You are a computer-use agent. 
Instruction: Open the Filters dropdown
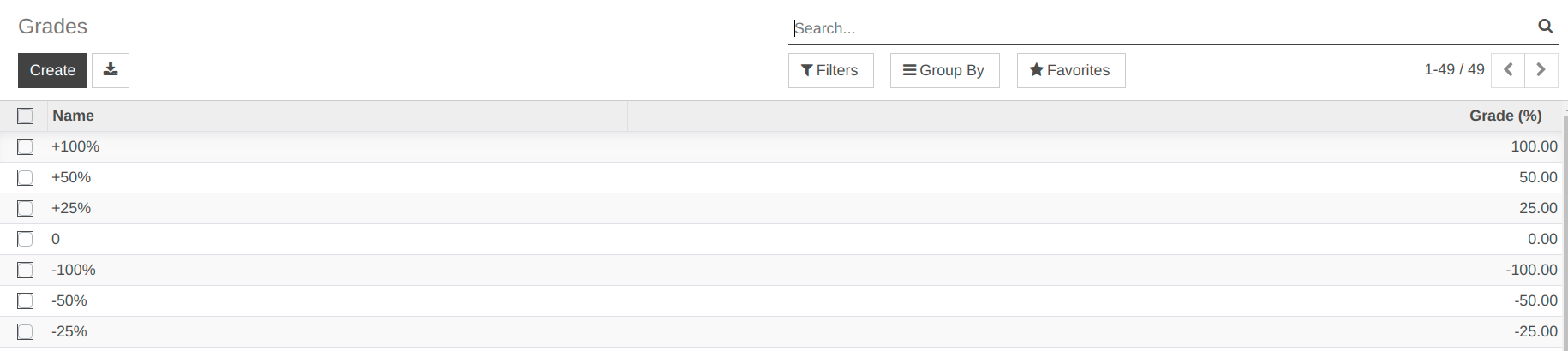pos(830,70)
